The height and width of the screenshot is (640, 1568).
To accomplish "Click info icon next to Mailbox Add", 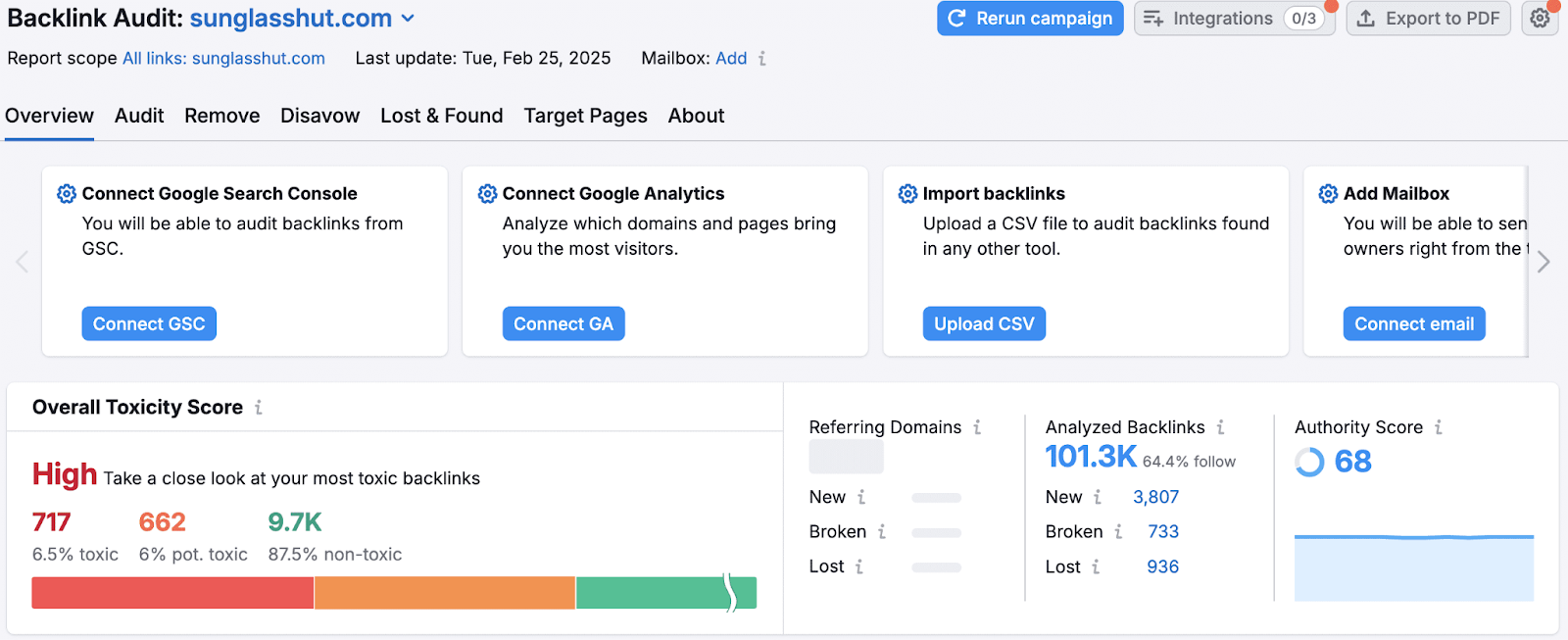I will pos(762,59).
